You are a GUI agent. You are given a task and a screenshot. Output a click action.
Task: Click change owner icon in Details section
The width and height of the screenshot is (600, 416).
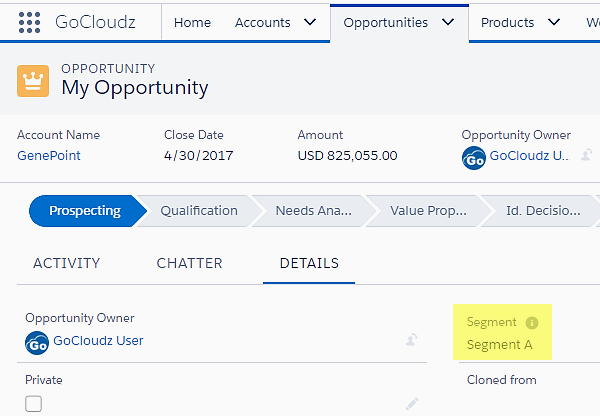tap(412, 339)
